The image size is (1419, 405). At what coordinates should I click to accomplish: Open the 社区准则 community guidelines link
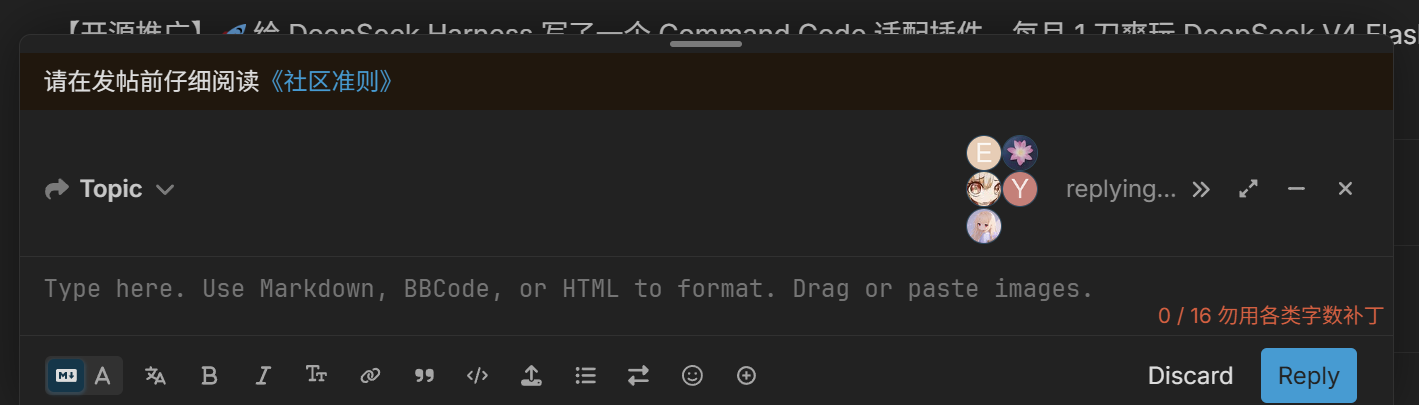[x=331, y=82]
